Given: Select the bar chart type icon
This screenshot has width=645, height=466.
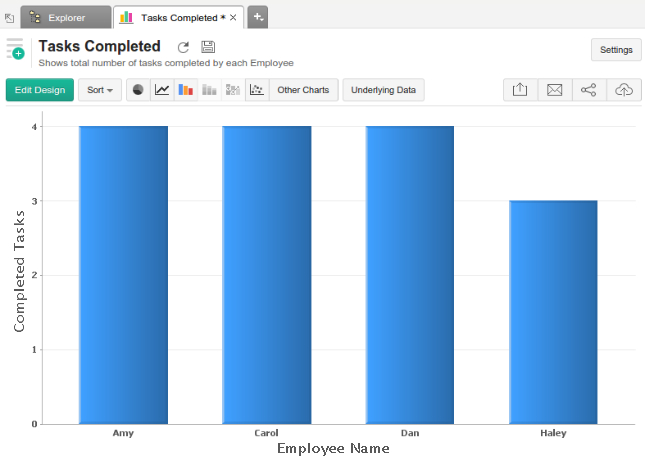Looking at the screenshot, I should tap(186, 90).
